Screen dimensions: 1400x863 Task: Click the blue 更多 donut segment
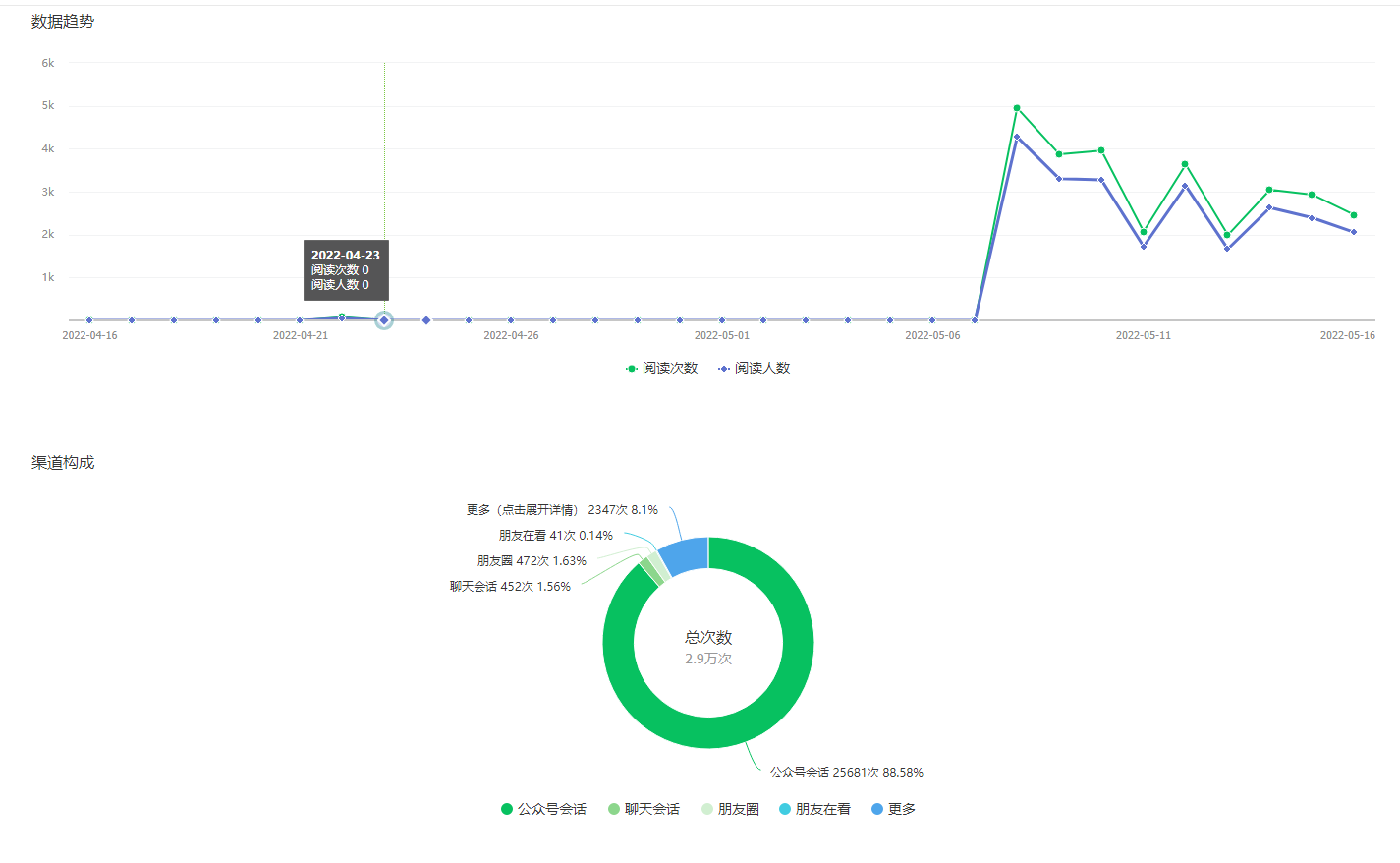click(x=686, y=554)
